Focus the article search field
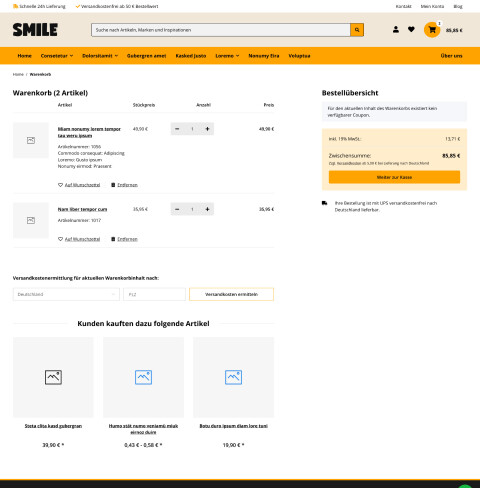The height and width of the screenshot is (488, 480). (221, 30)
